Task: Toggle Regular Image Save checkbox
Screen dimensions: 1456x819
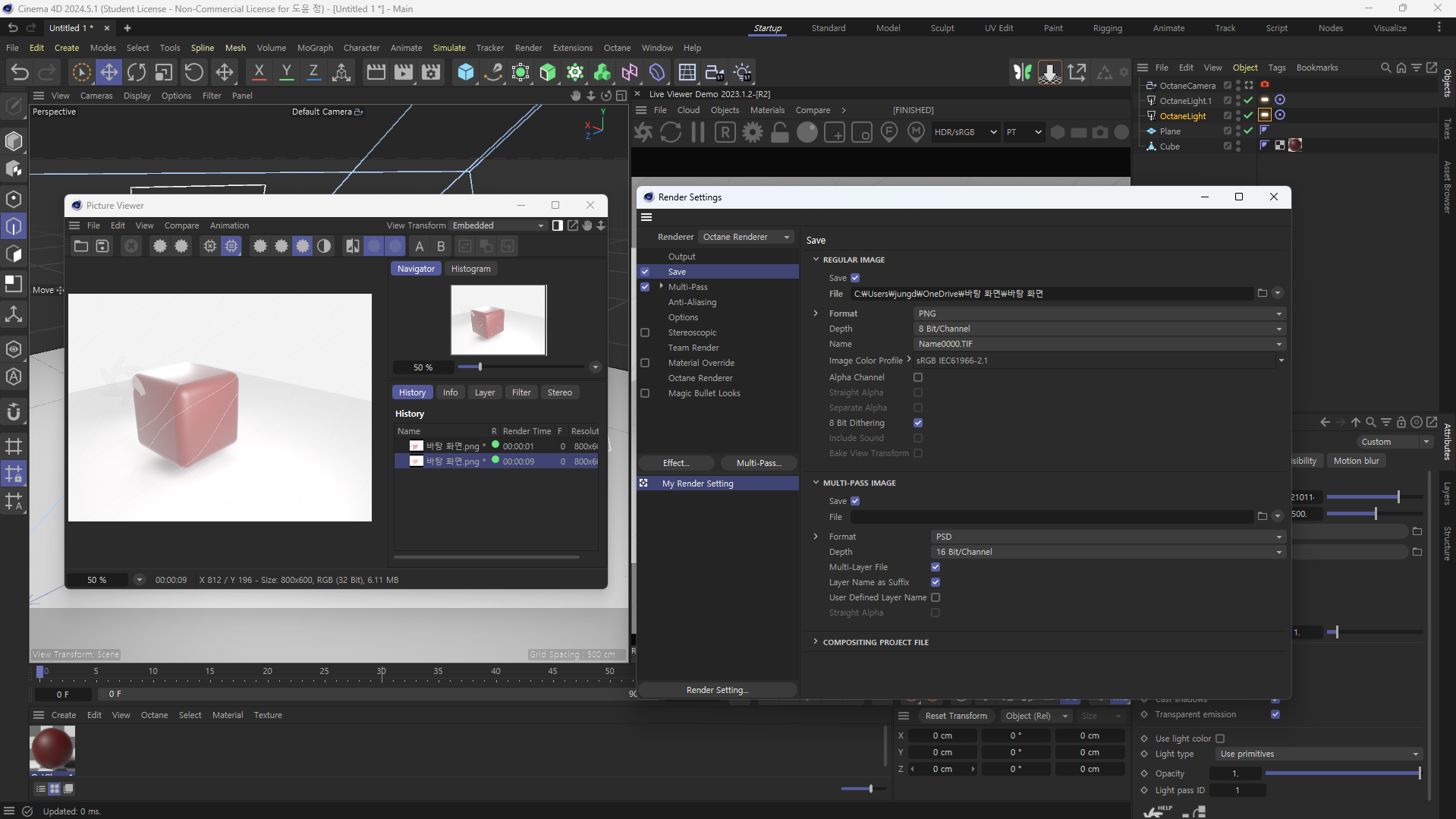Action: (x=855, y=278)
